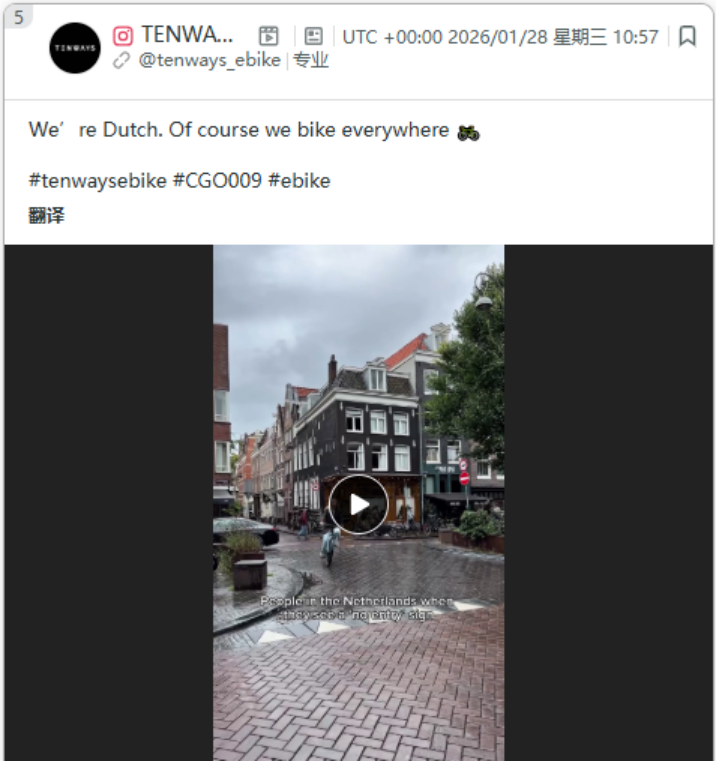Image resolution: width=716 pixels, height=761 pixels.
Task: Select the Dutch bike everywhere caption text
Action: pos(239,130)
